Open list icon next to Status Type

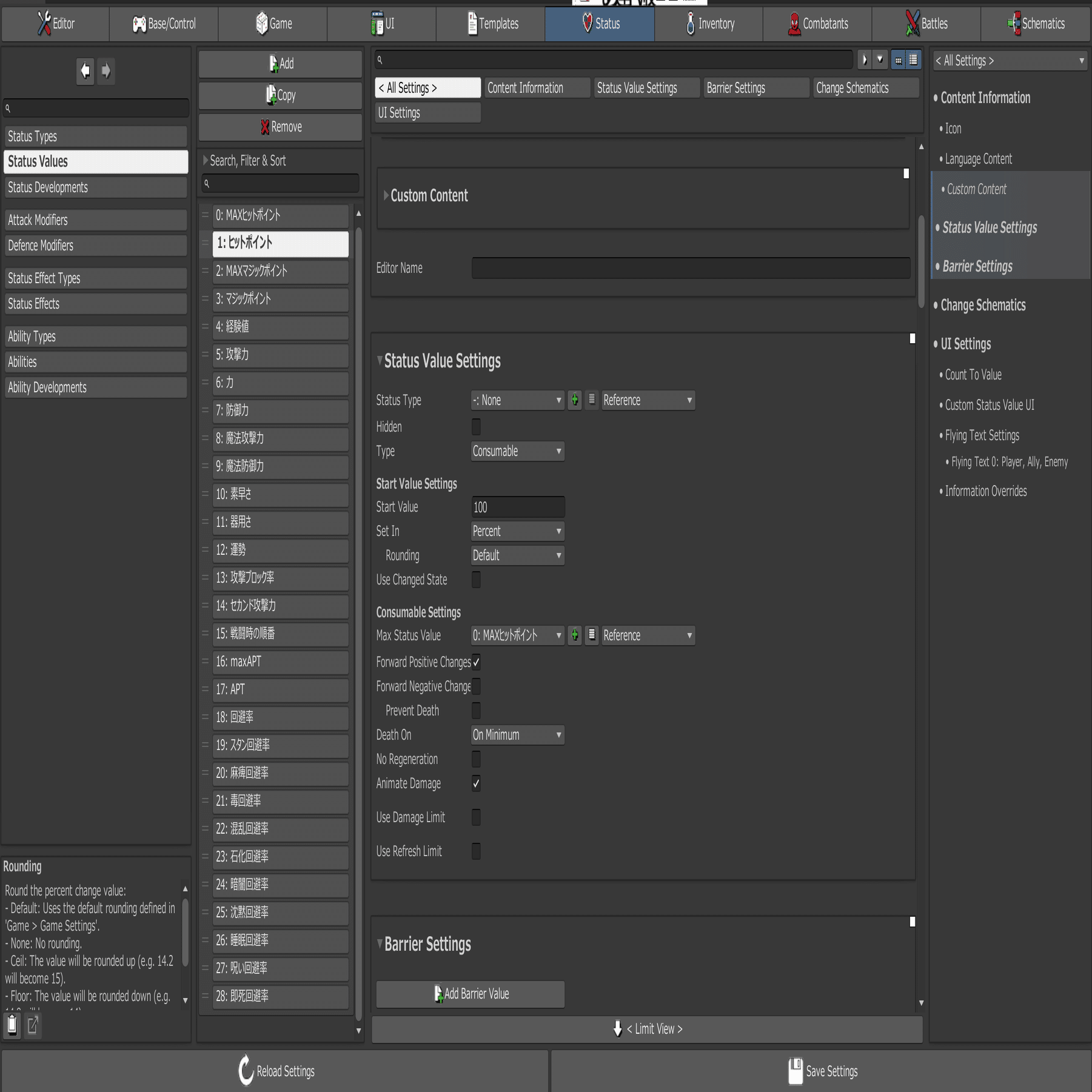pos(592,400)
